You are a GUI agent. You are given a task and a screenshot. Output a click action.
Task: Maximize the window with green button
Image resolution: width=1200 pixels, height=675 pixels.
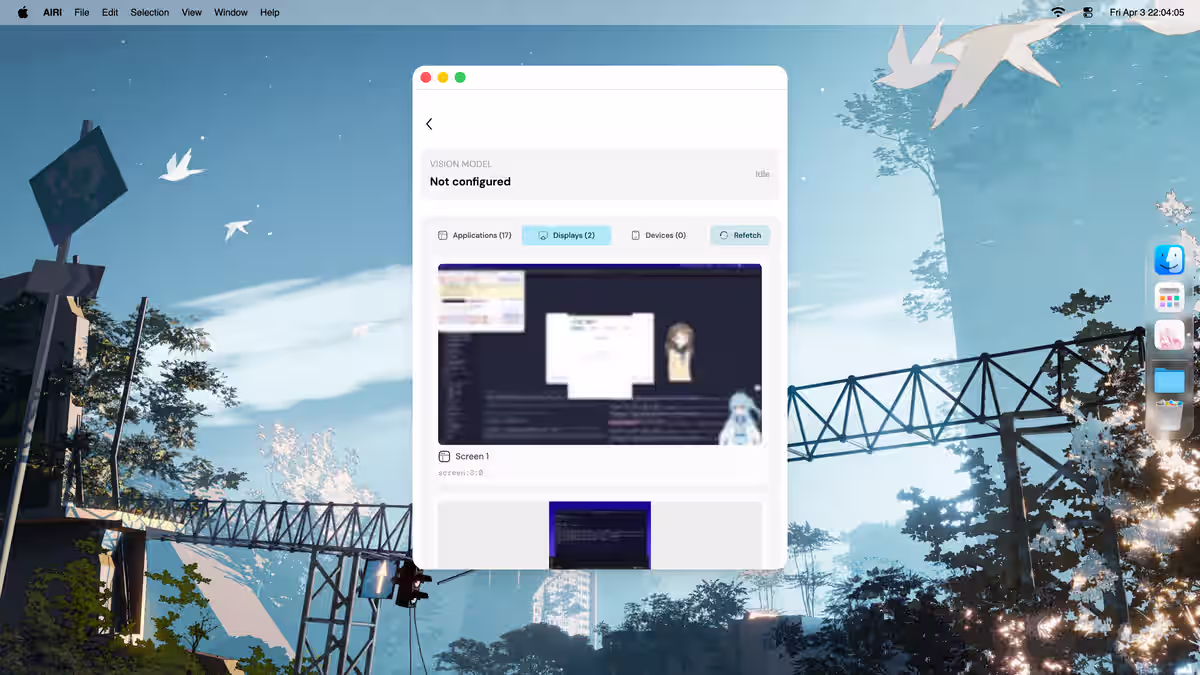click(460, 77)
